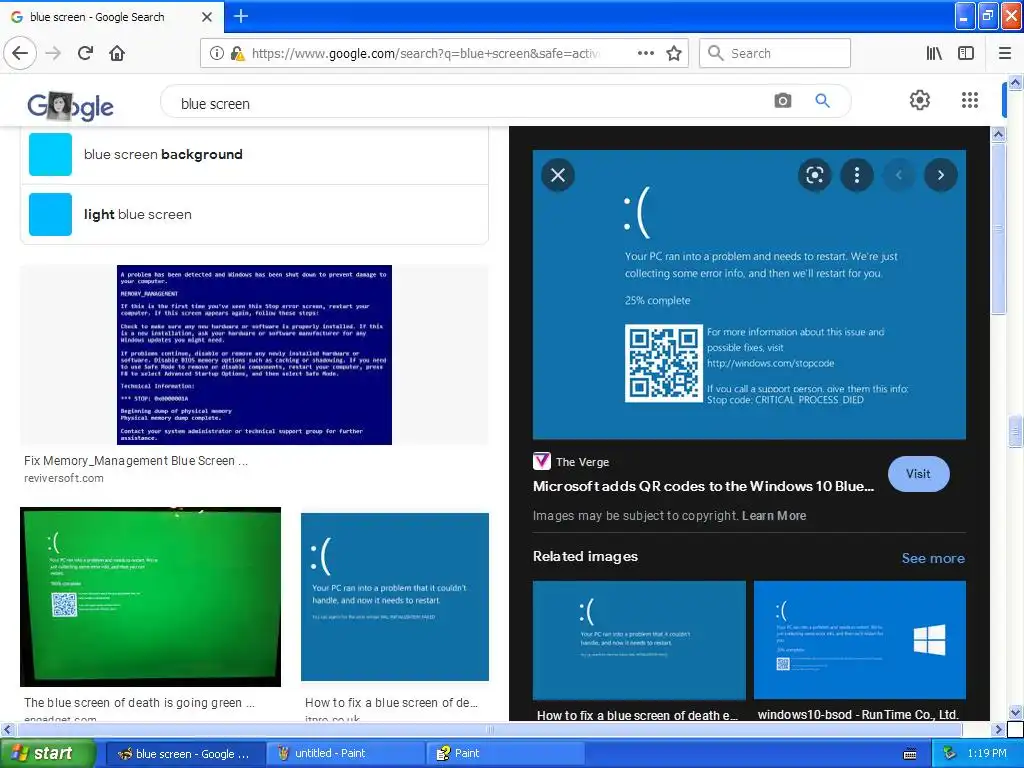Close the image preview panel with the X
The image size is (1024, 768).
(558, 175)
